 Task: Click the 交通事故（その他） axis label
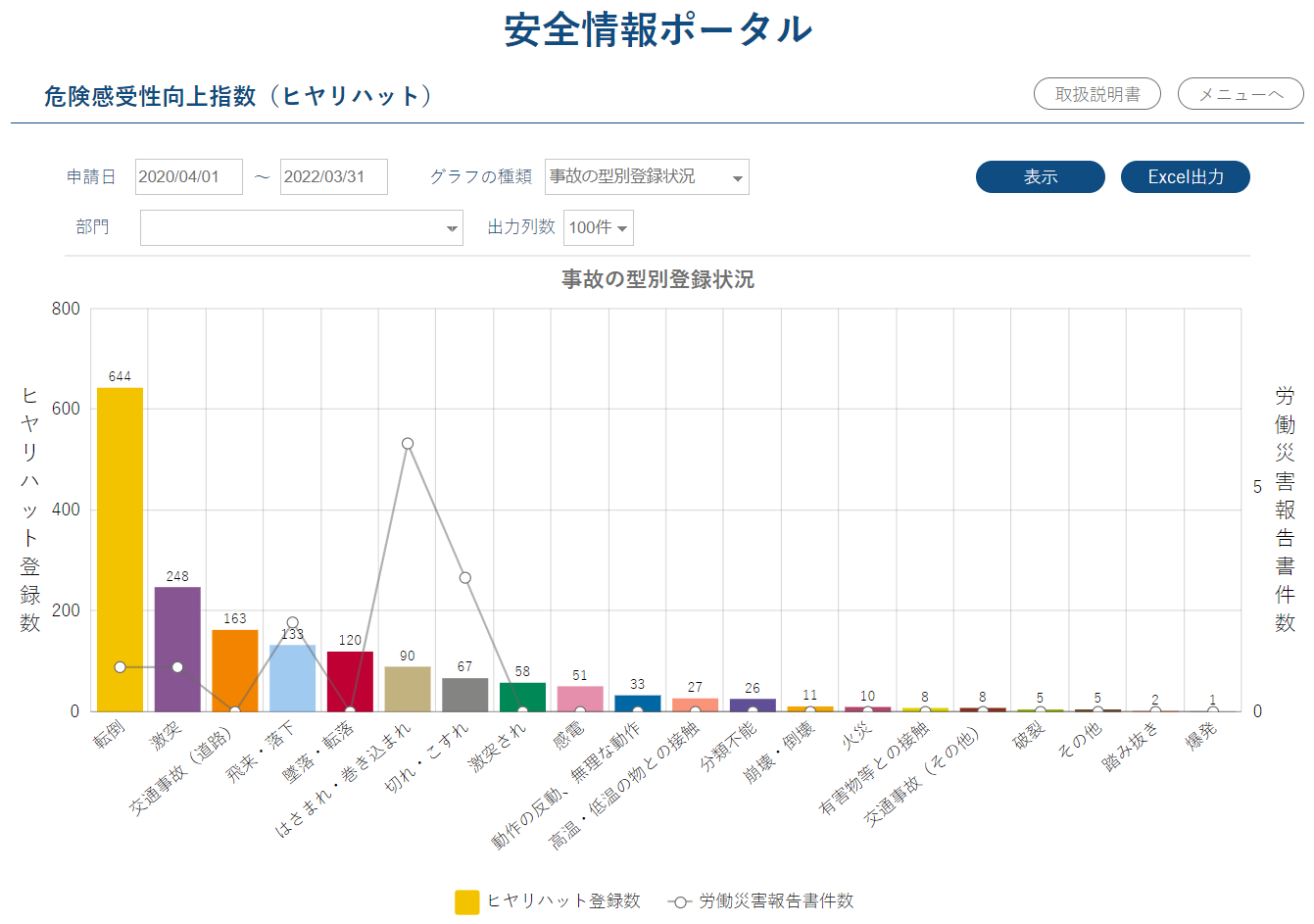922,774
